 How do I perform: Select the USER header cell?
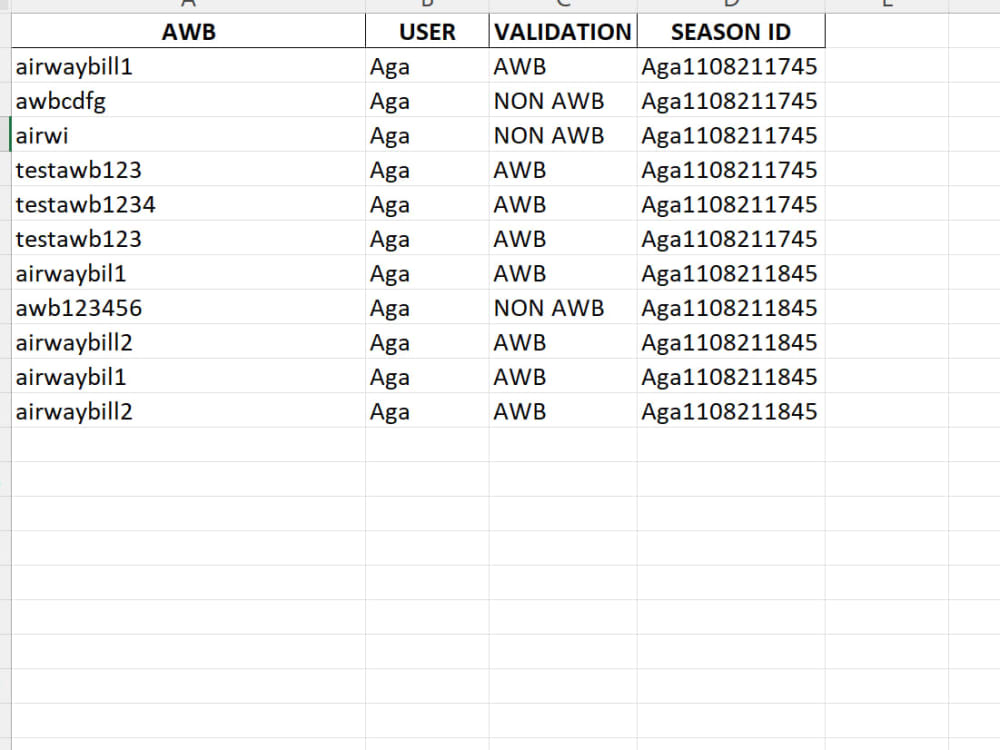click(427, 31)
